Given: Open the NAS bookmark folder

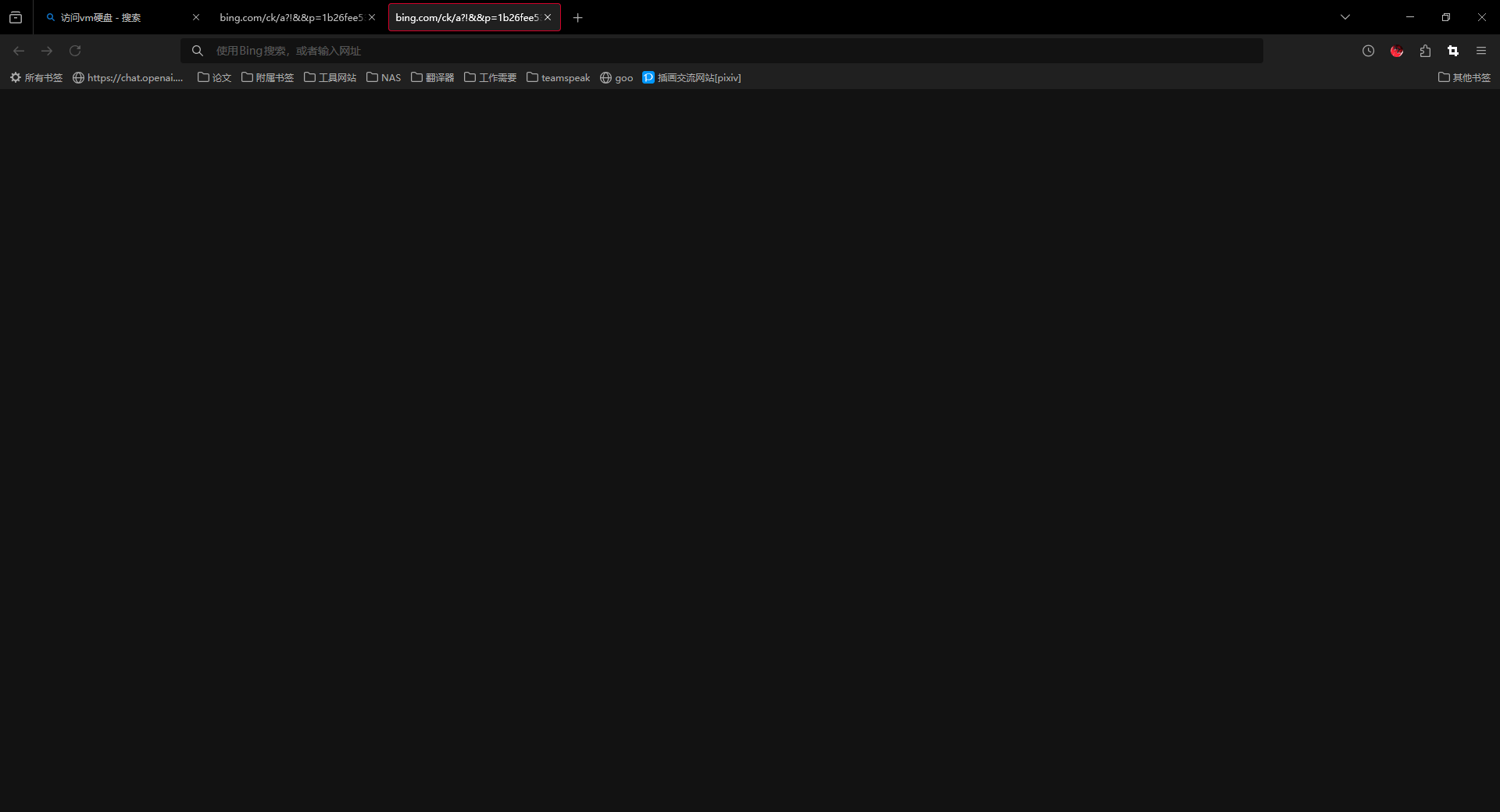Looking at the screenshot, I should (384, 77).
